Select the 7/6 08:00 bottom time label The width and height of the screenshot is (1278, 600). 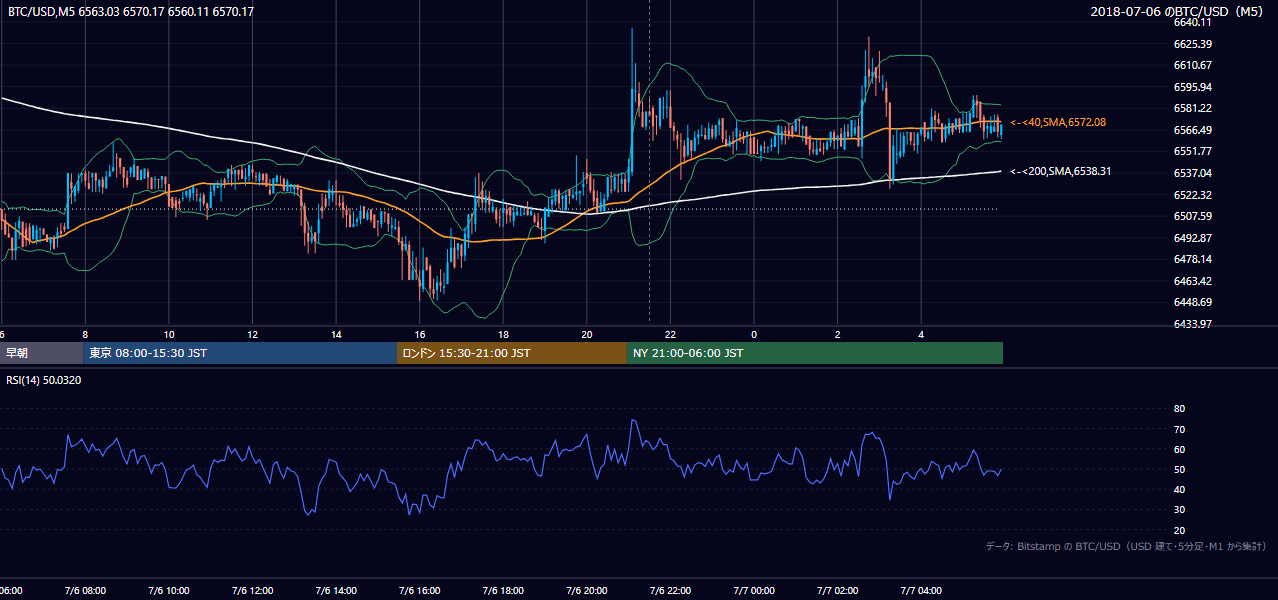[86, 591]
